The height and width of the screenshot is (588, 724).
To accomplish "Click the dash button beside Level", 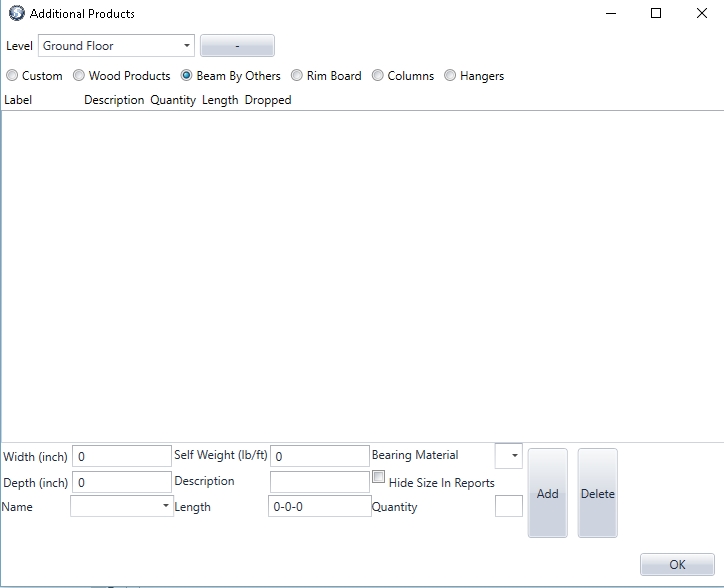I will [x=237, y=46].
